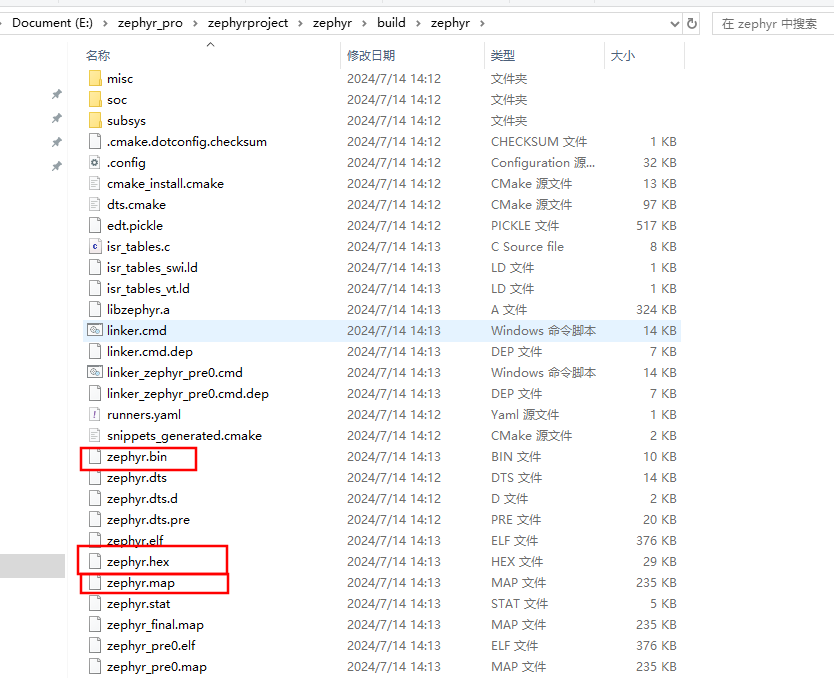
Task: Select the dts.cmake file icon
Action: 95,205
